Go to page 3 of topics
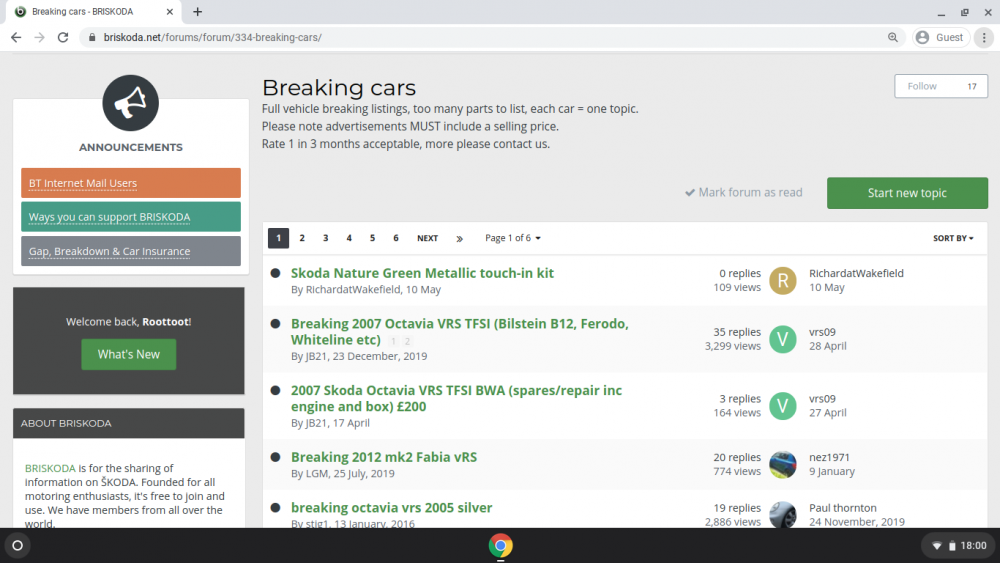The height and width of the screenshot is (563, 1000). [325, 238]
